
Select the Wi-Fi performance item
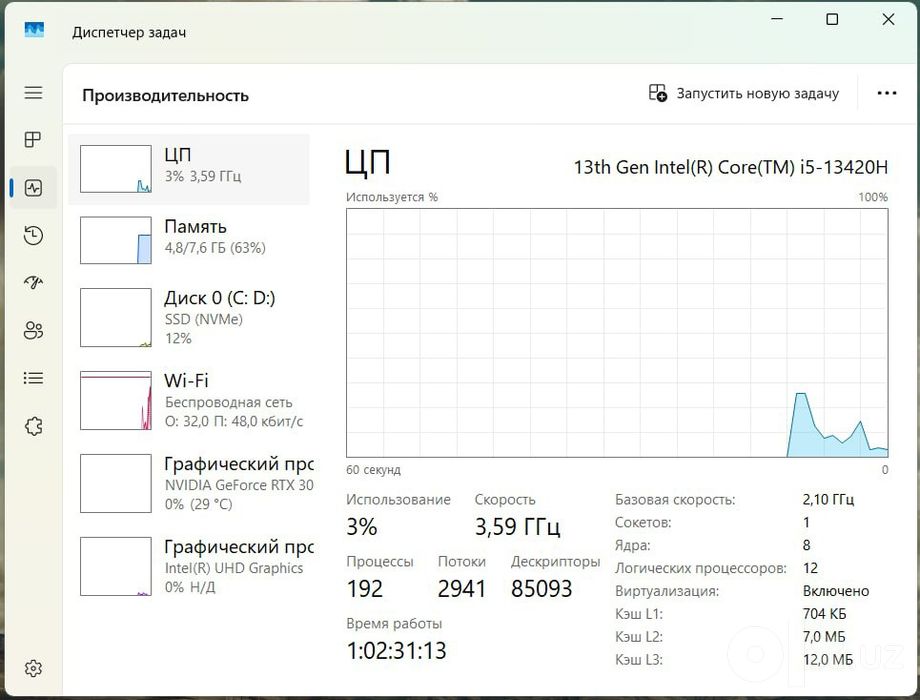click(x=189, y=400)
